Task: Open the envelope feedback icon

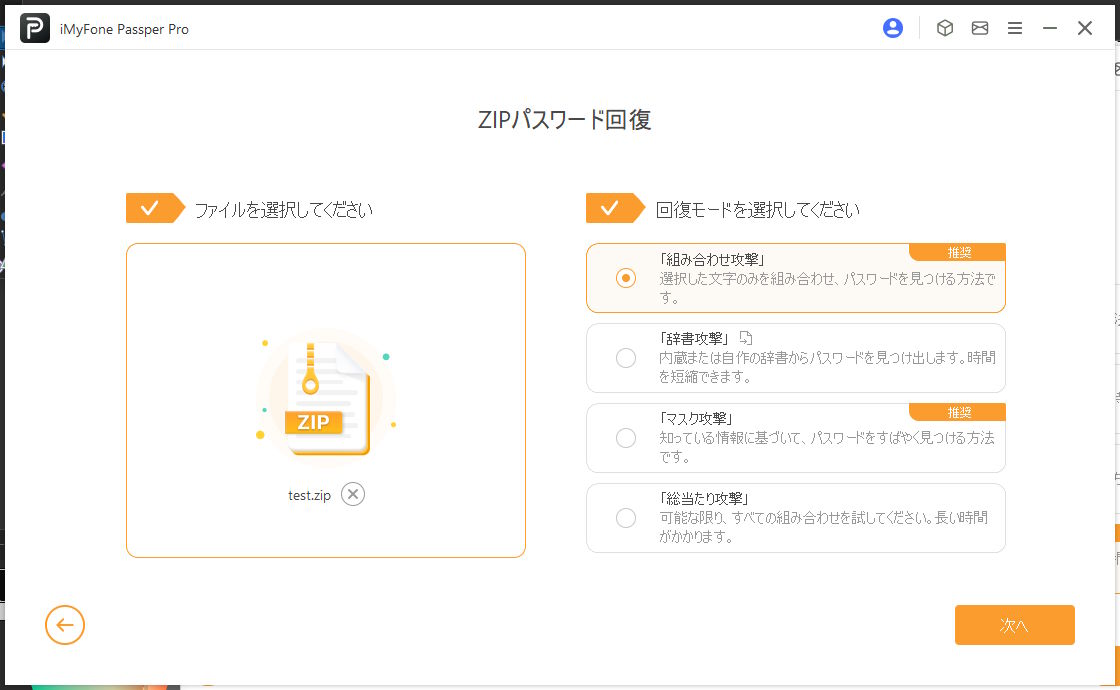Action: click(980, 28)
